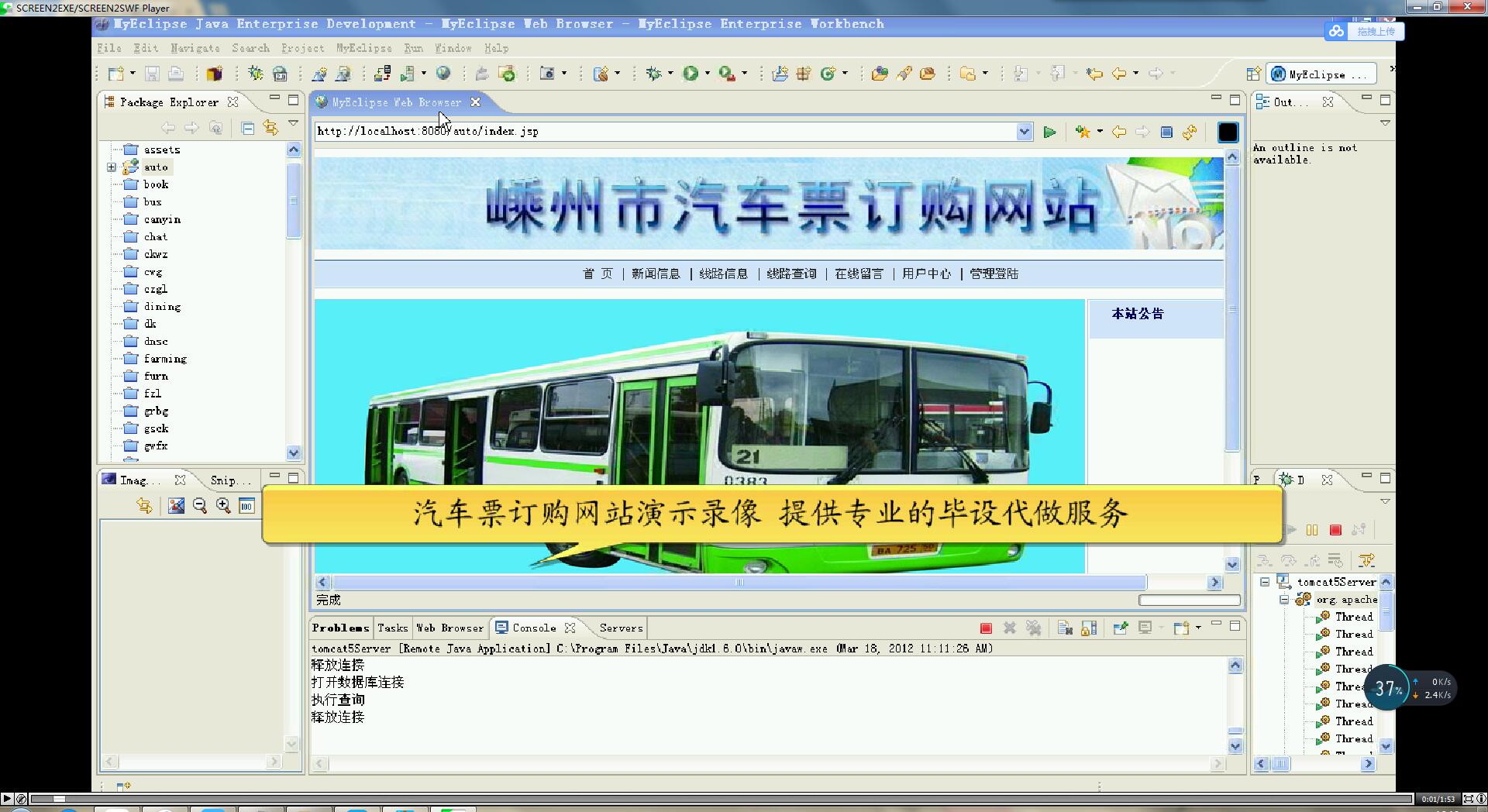Open the Debug configurations dropdown arrow
Image resolution: width=1488 pixels, height=812 pixels.
click(x=670, y=74)
